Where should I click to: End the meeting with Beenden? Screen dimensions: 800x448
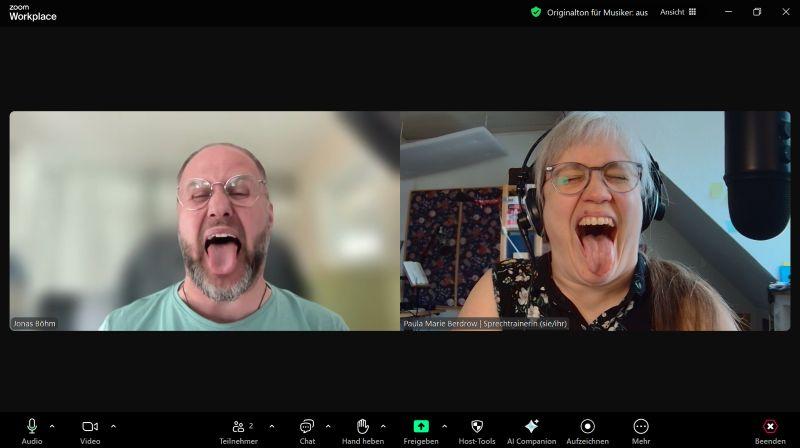[770, 431]
